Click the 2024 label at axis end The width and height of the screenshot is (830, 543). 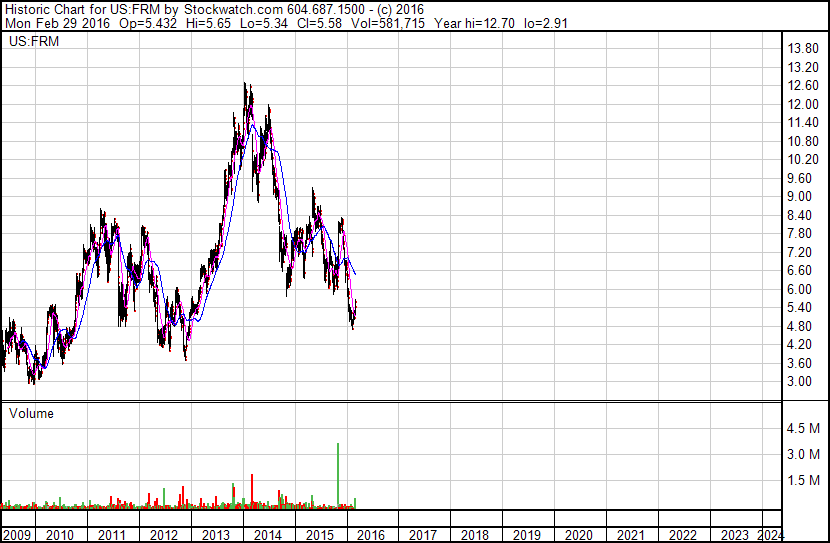coord(771,535)
